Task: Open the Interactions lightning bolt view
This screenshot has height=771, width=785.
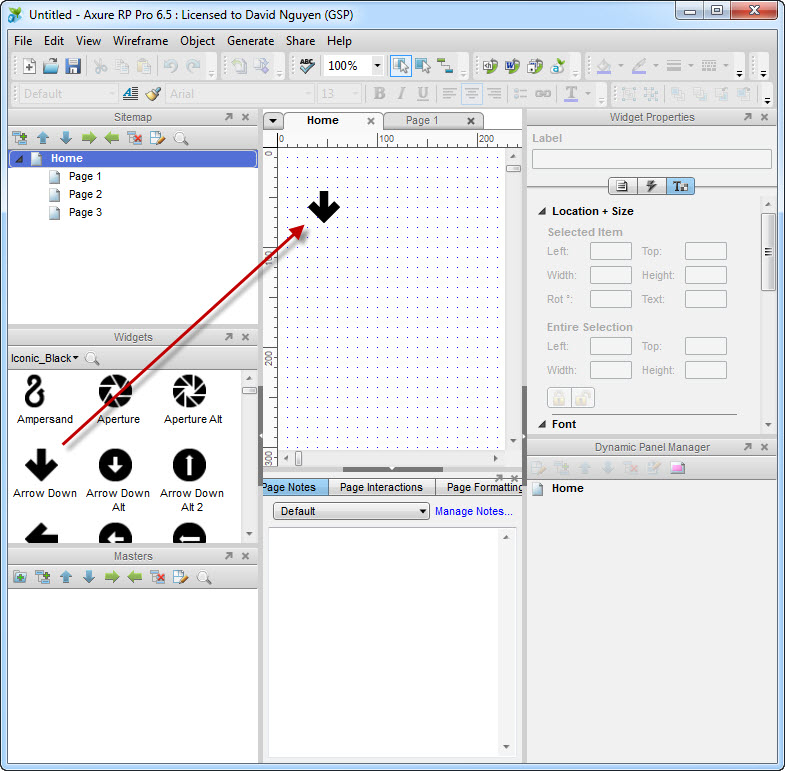Action: pos(651,186)
